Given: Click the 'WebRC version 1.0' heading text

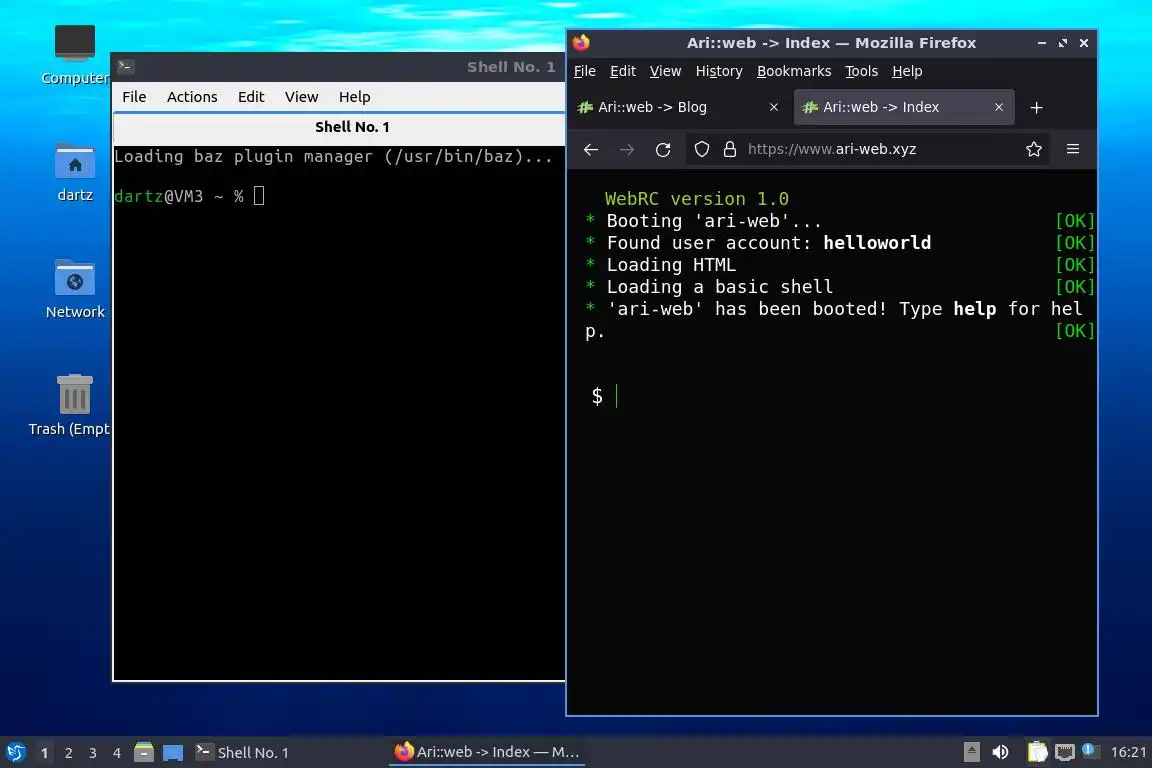Looking at the screenshot, I should click(x=696, y=199).
